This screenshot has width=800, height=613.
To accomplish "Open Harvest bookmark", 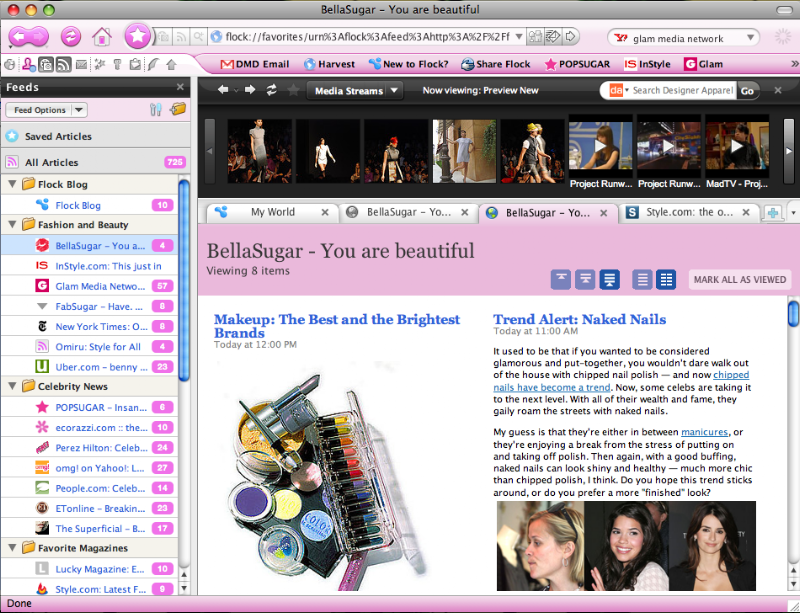I will point(329,64).
